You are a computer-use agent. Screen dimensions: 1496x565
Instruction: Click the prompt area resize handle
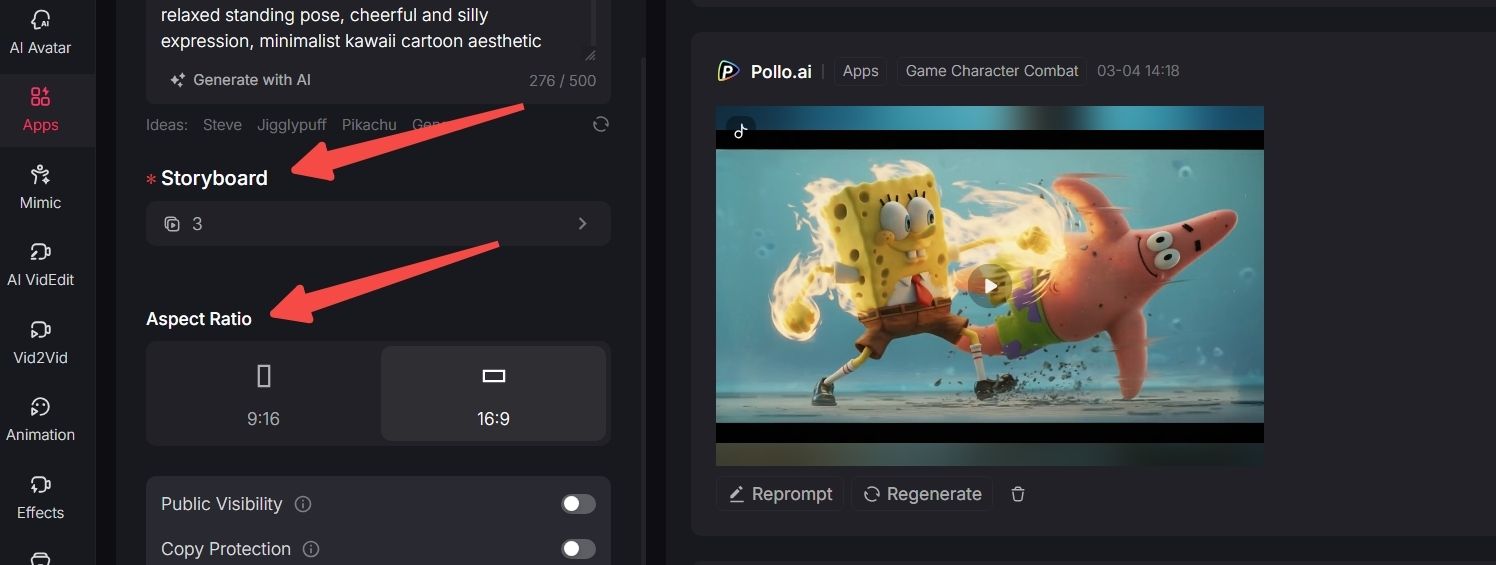[590, 55]
